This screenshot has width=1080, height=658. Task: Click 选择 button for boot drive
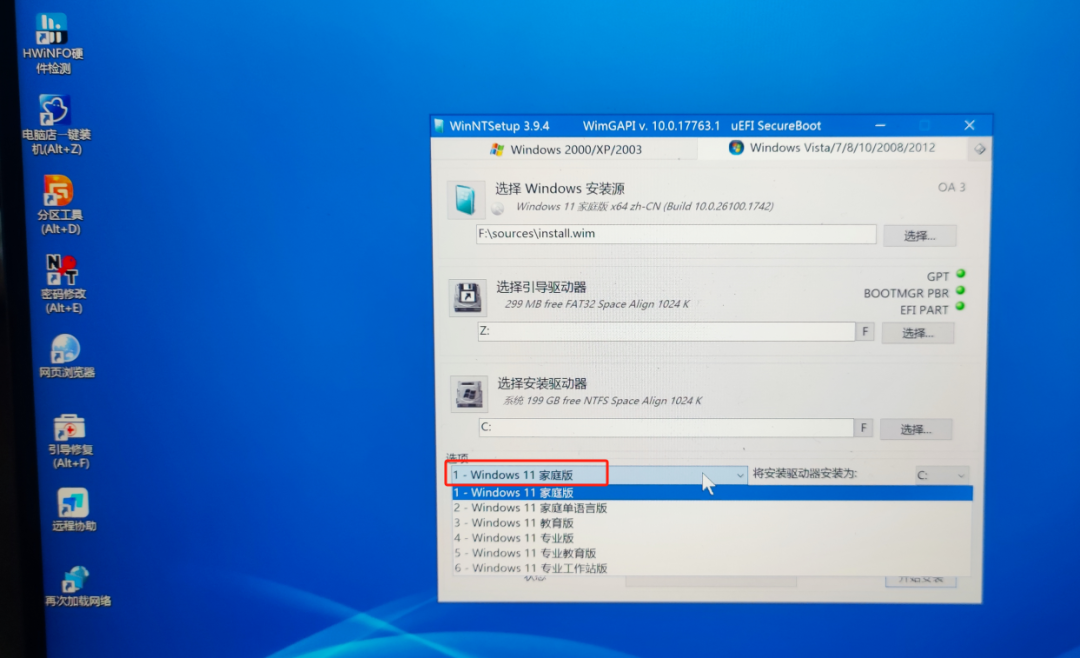[x=917, y=333]
